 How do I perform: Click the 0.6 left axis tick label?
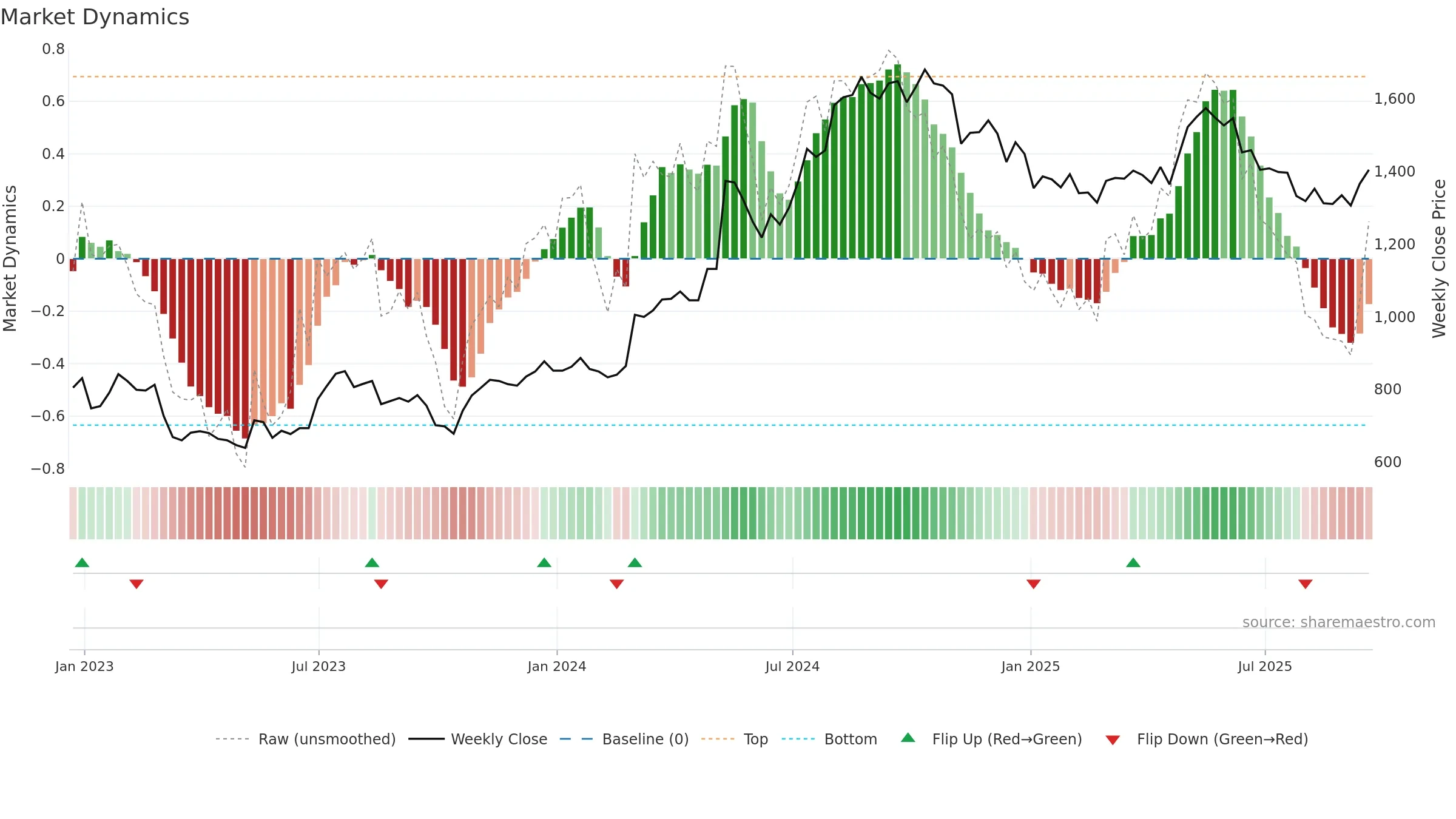click(x=53, y=101)
